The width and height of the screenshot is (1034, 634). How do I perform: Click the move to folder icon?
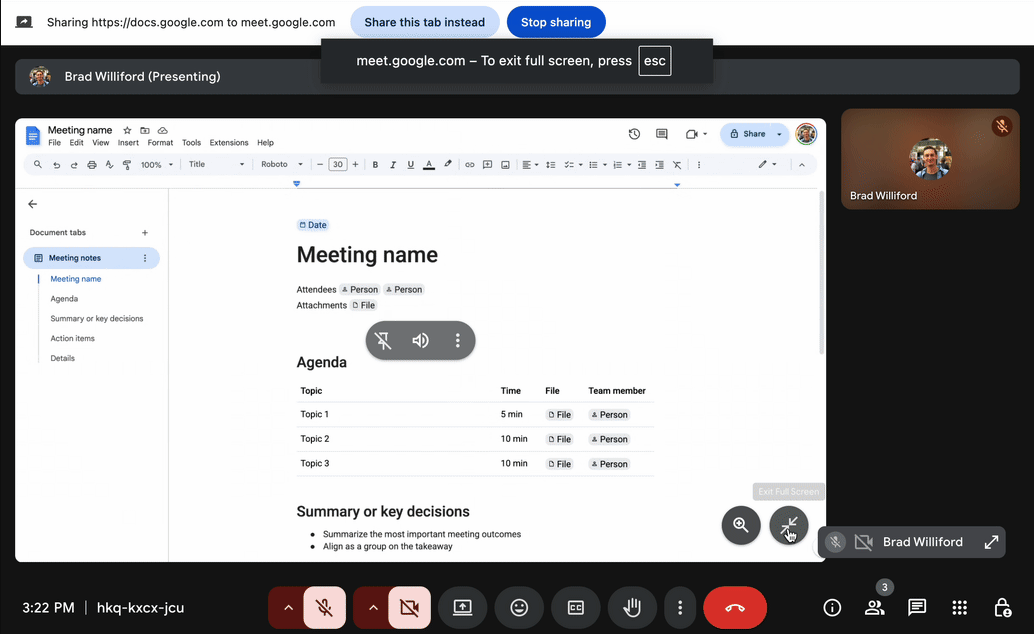coord(144,131)
